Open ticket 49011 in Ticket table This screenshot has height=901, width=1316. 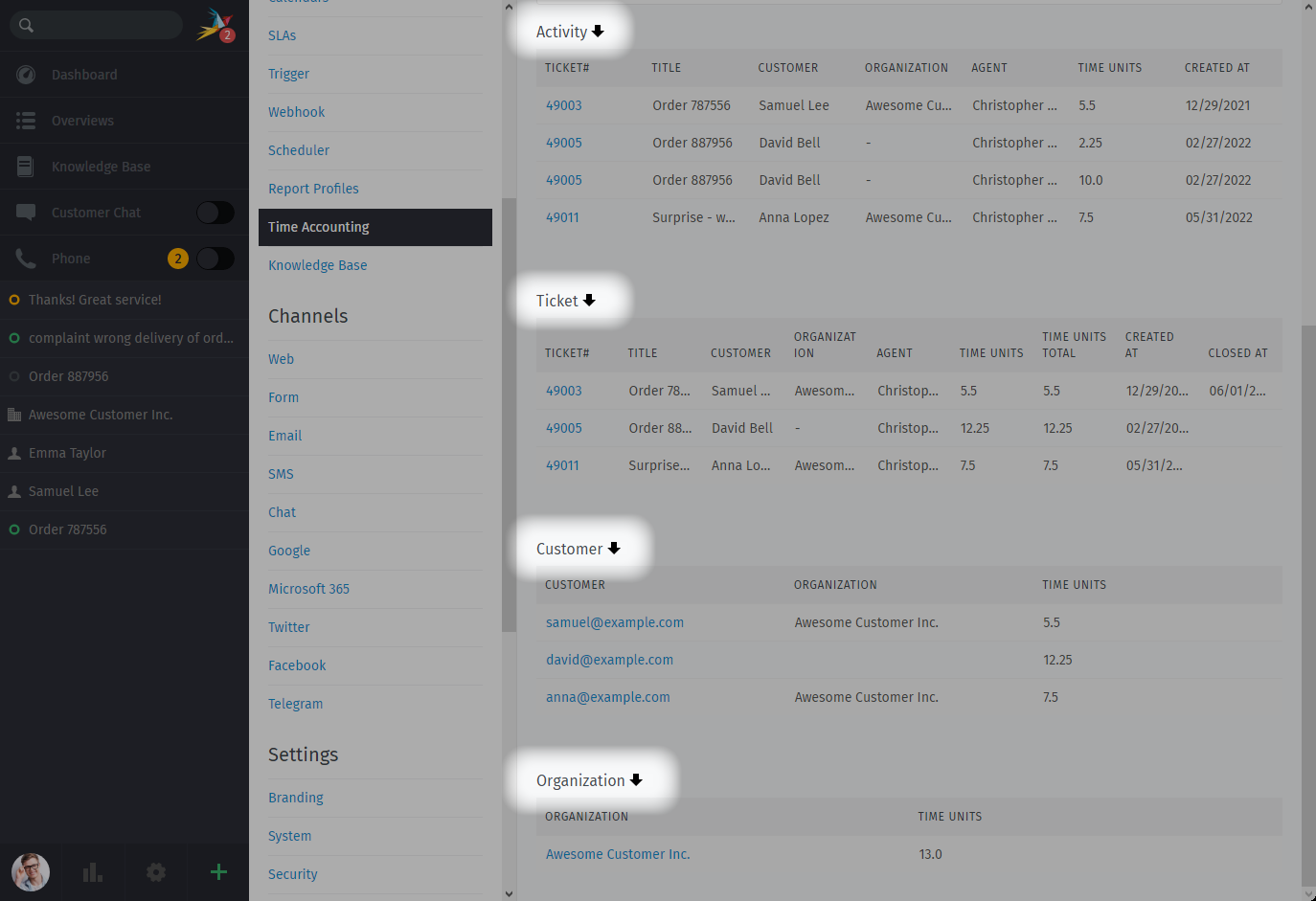point(562,465)
